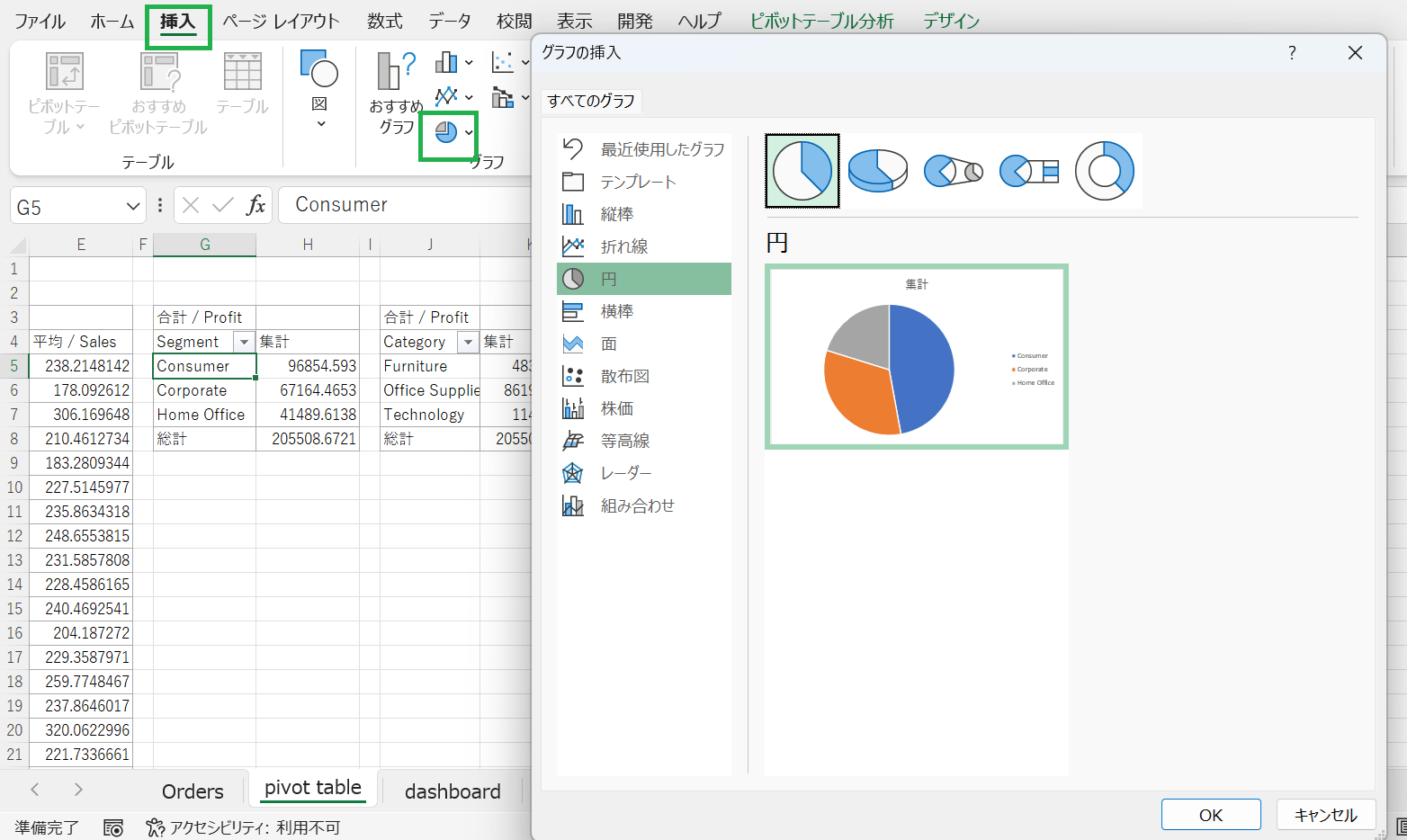This screenshot has height=840, width=1407.
Task: Select the standard 2-D pie chart subtype
Action: point(802,171)
